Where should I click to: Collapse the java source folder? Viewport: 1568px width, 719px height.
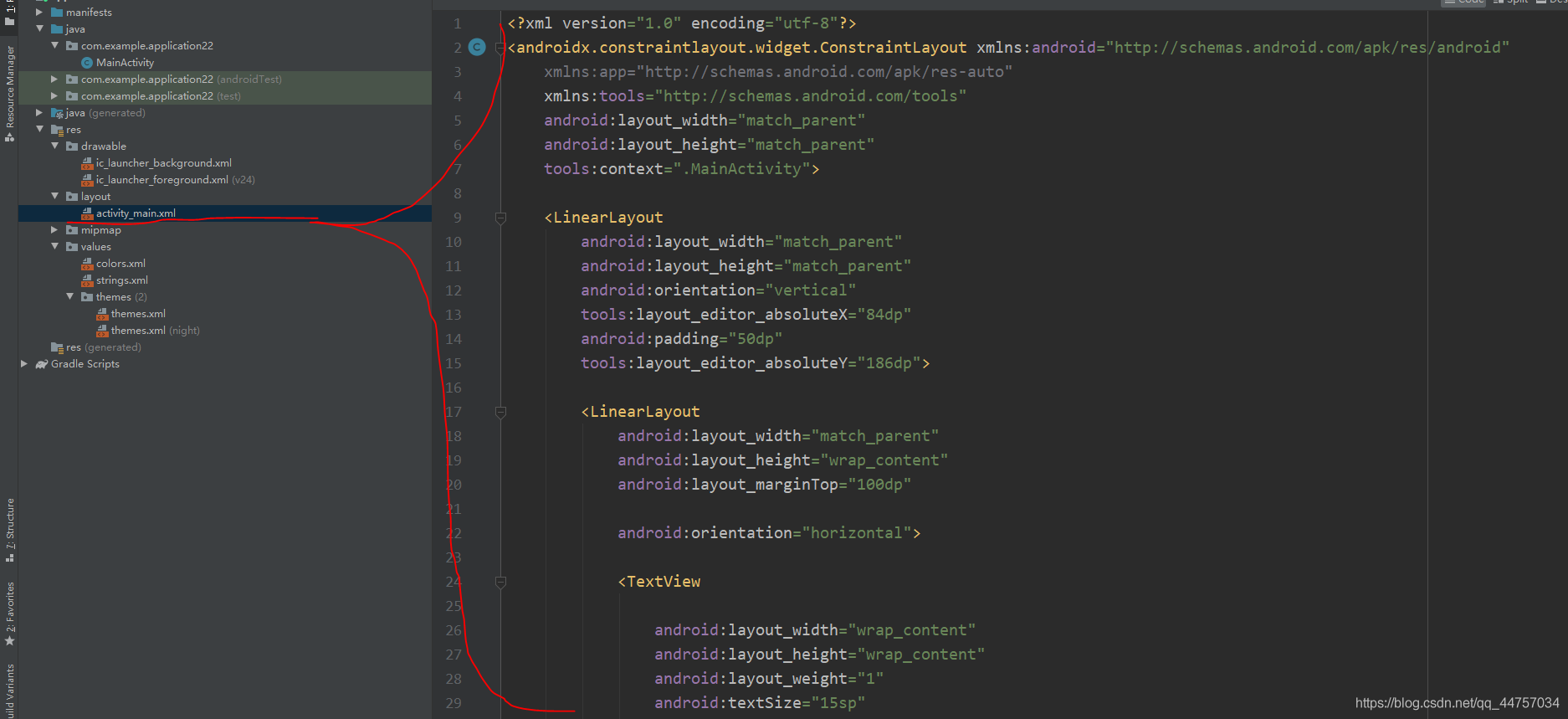39,28
